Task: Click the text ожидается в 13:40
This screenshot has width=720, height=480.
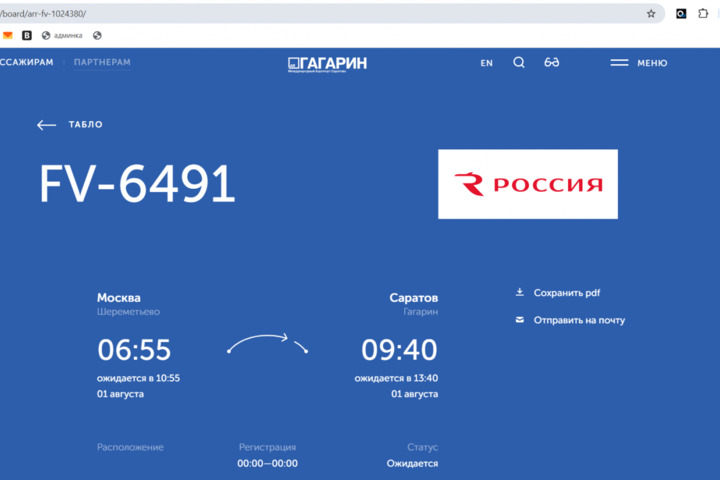Action: pyautogui.click(x=396, y=378)
